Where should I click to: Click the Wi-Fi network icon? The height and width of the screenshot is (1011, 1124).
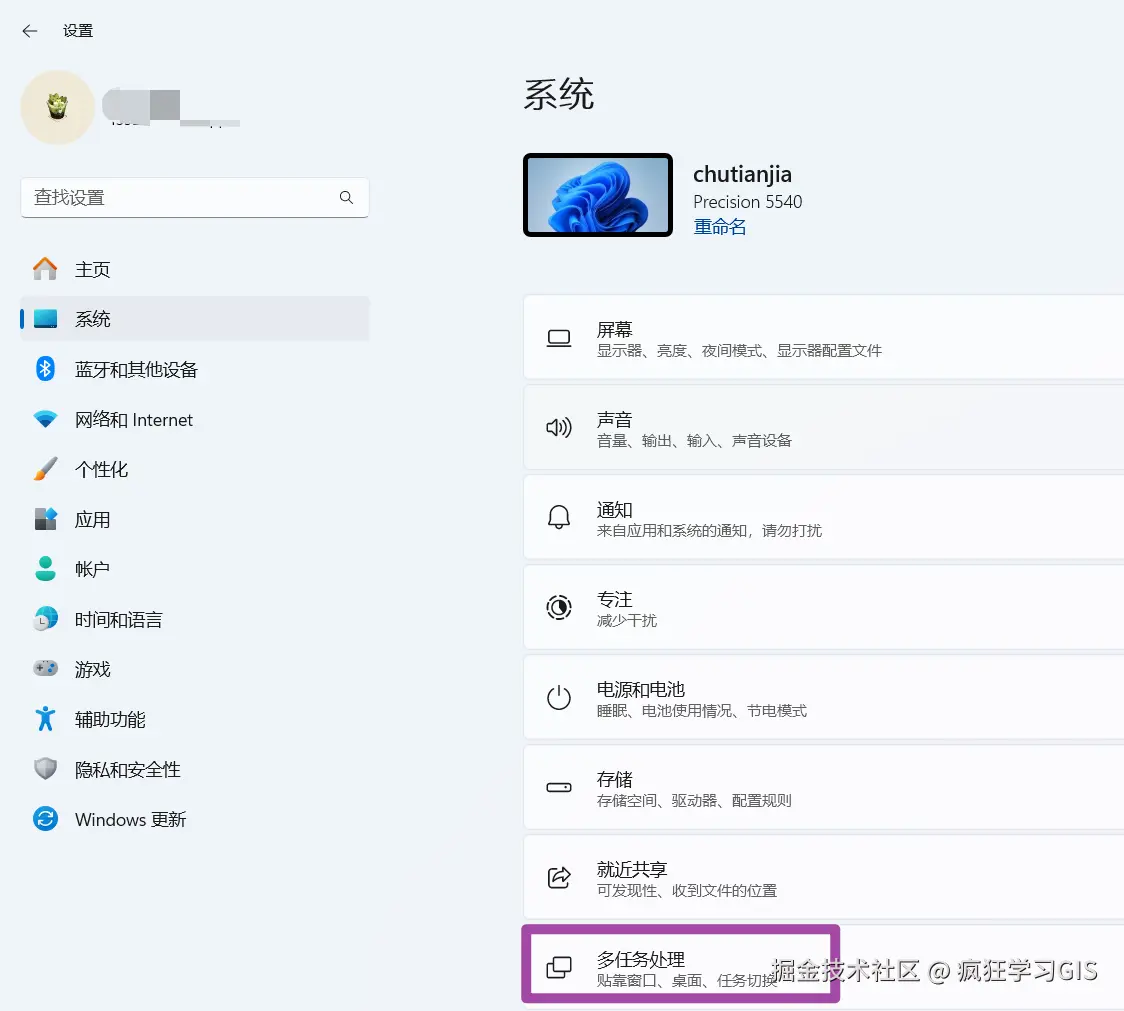(x=45, y=419)
